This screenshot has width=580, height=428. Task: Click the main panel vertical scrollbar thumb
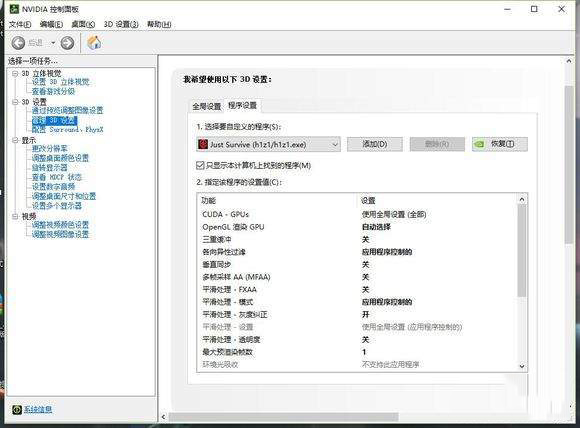569,165
